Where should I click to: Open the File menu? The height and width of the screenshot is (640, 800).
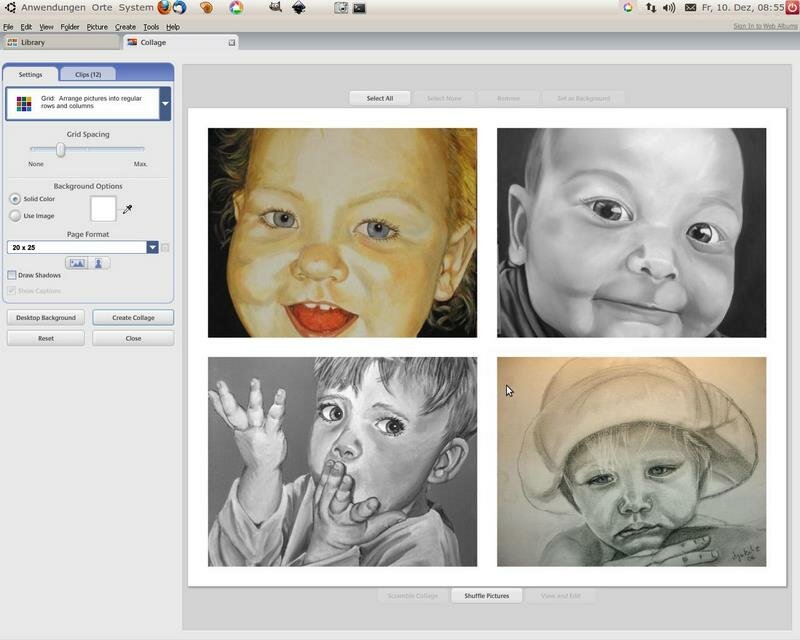(x=8, y=27)
